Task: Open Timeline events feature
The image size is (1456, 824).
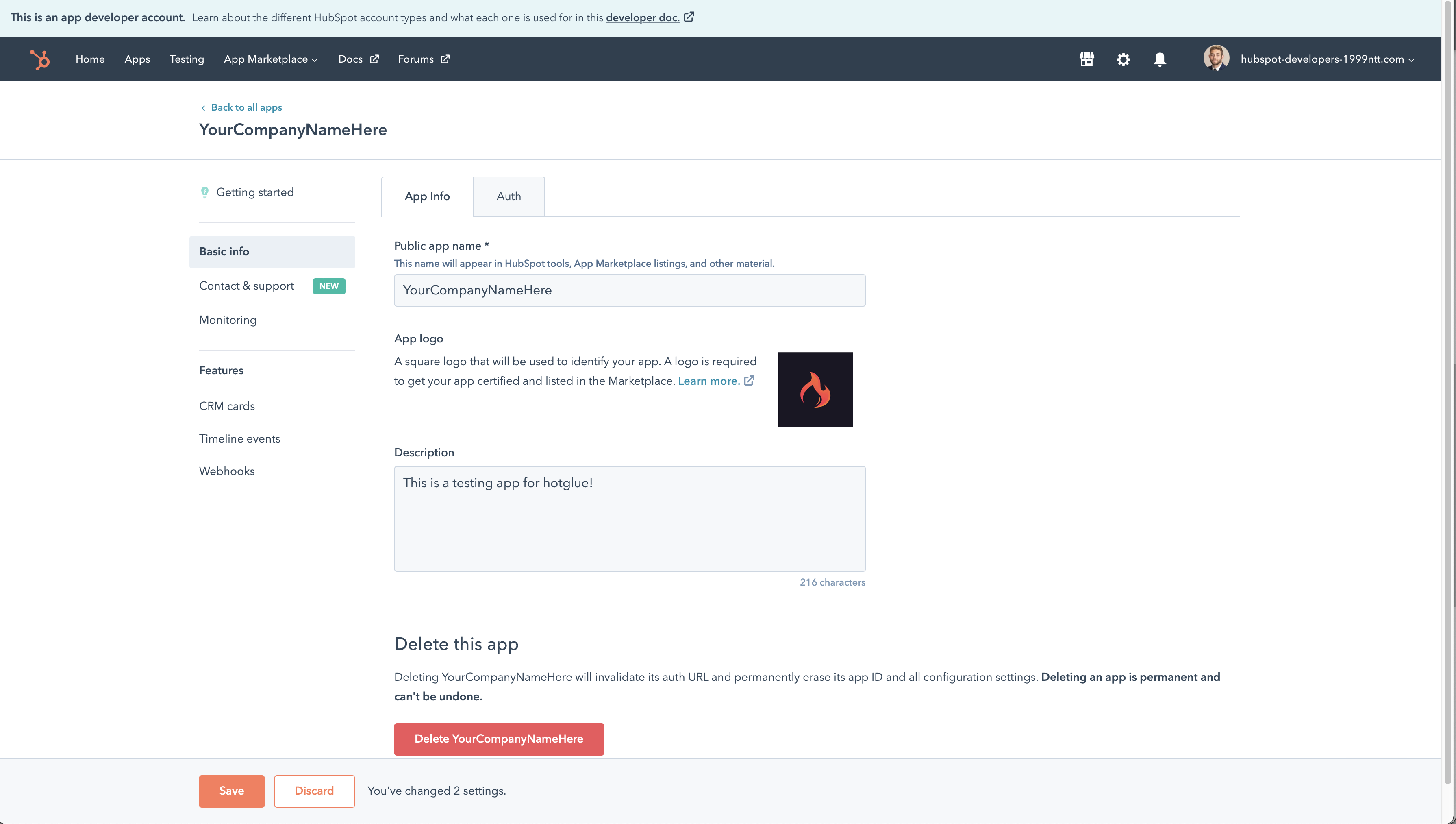Action: (239, 438)
